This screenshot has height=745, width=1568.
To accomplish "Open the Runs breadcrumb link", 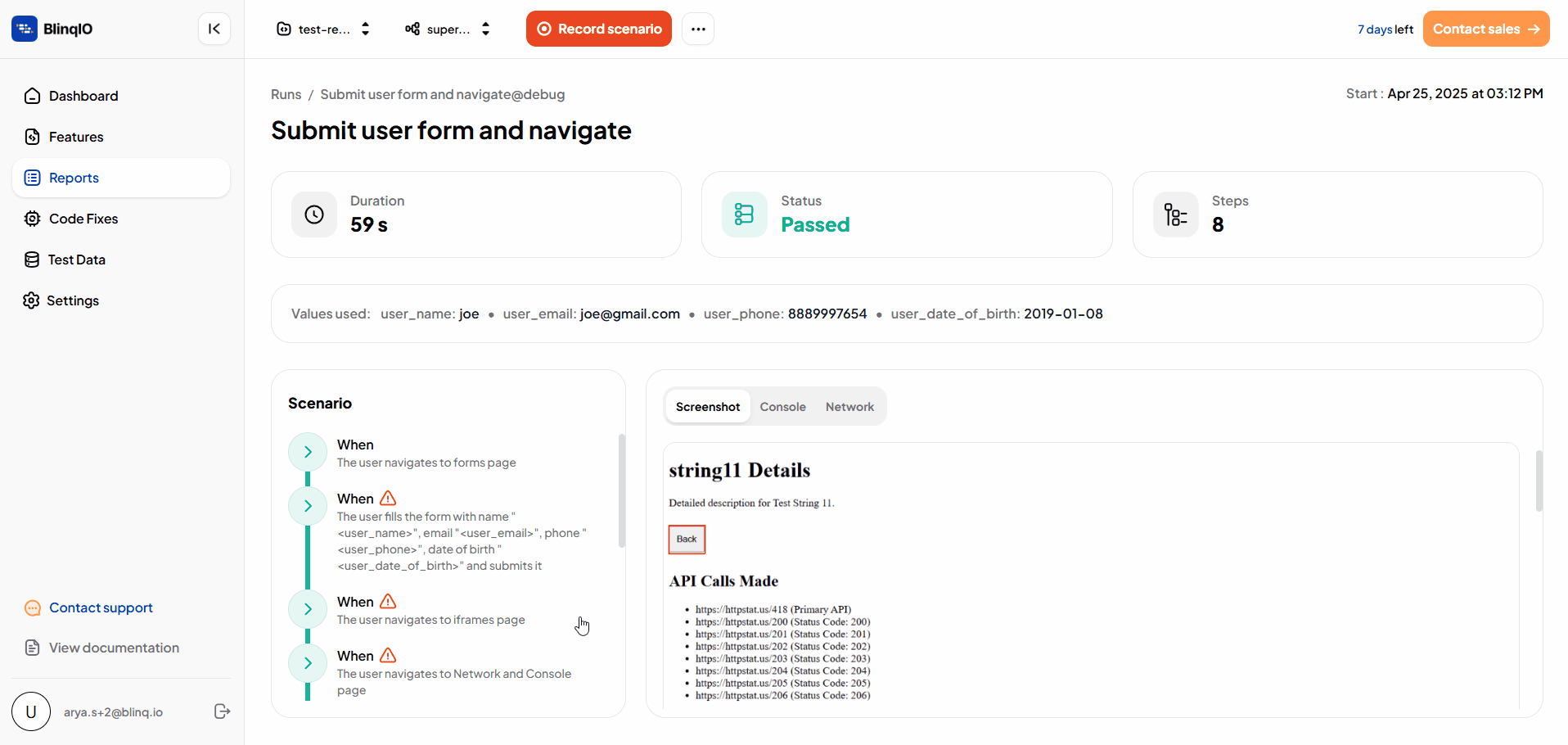I will pyautogui.click(x=286, y=94).
